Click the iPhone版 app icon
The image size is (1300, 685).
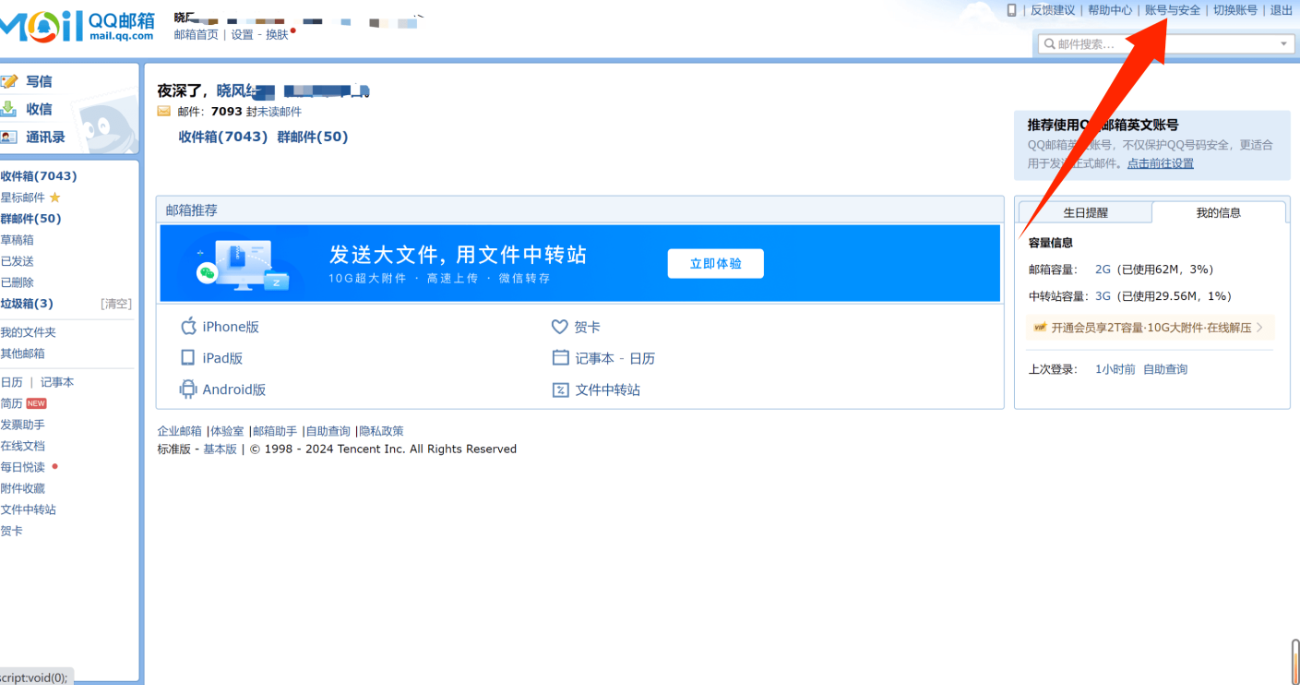coord(189,326)
